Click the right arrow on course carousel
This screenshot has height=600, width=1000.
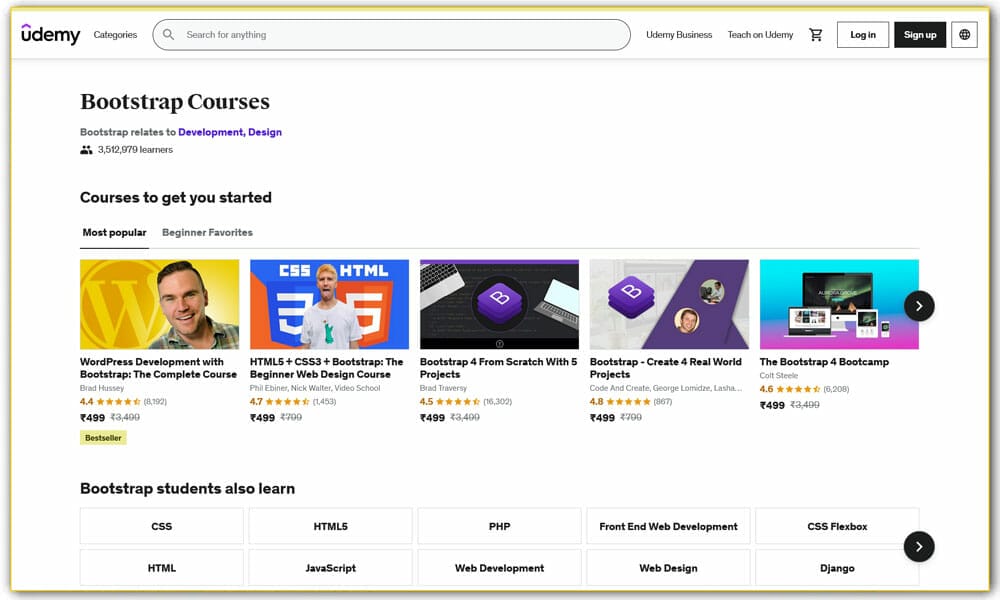pyautogui.click(x=918, y=306)
